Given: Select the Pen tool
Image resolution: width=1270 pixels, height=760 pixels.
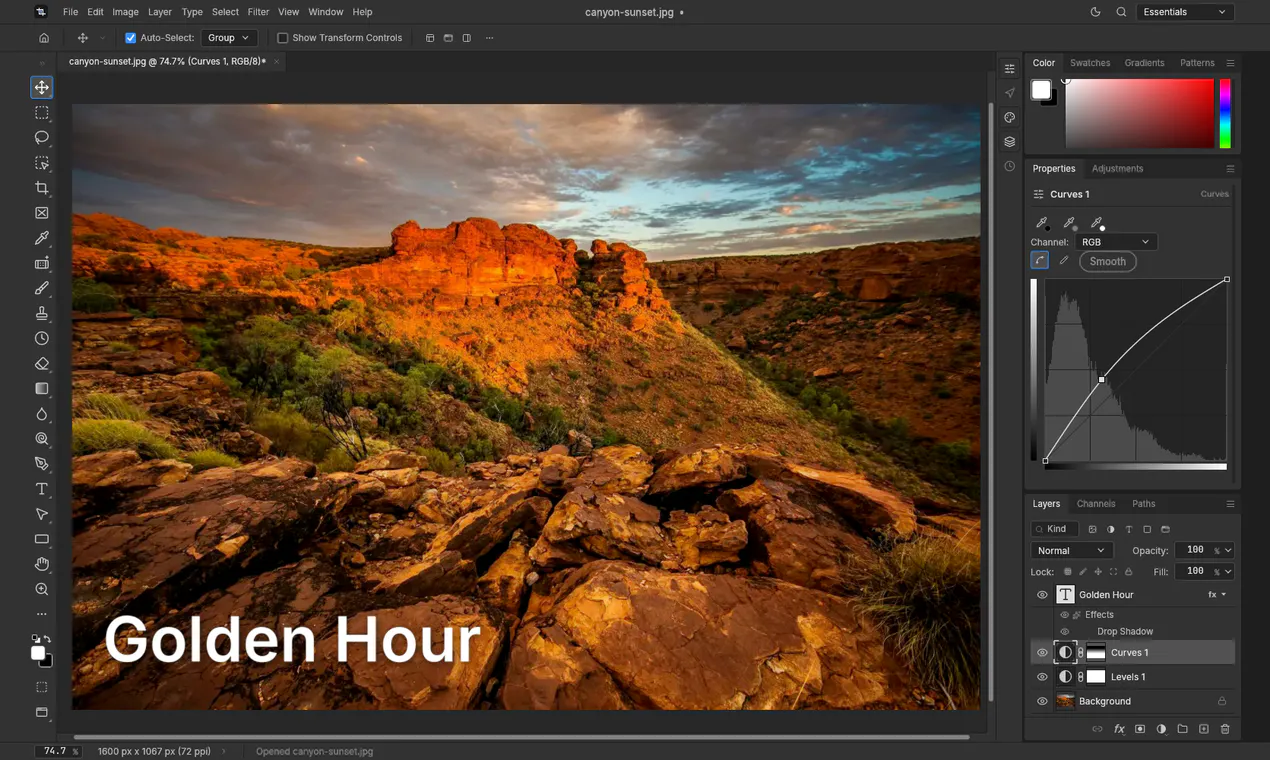Looking at the screenshot, I should pyautogui.click(x=41, y=464).
